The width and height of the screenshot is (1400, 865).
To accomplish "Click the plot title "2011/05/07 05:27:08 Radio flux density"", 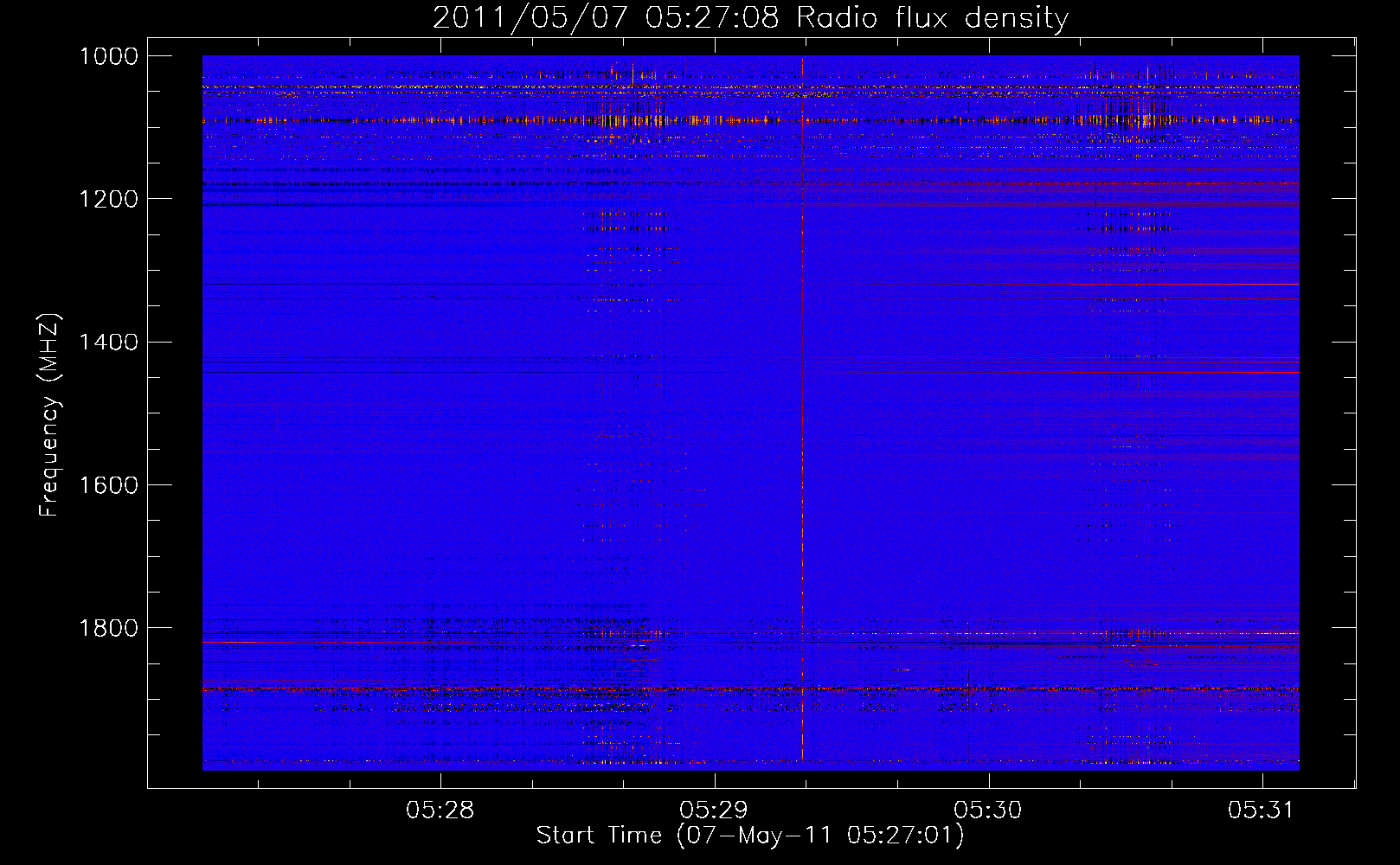I will pos(750,17).
